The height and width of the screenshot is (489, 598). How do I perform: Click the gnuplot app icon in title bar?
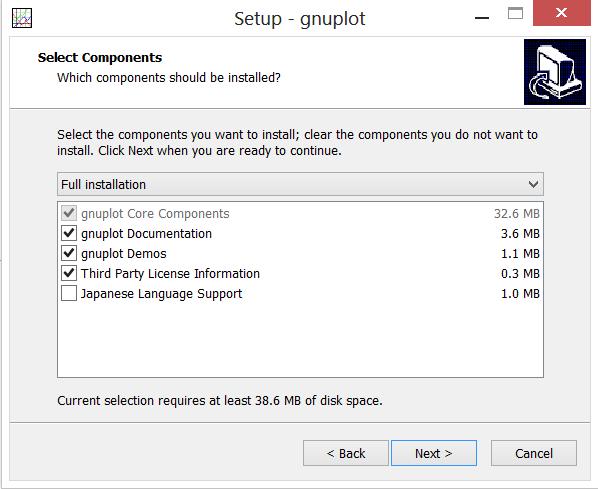(x=22, y=18)
